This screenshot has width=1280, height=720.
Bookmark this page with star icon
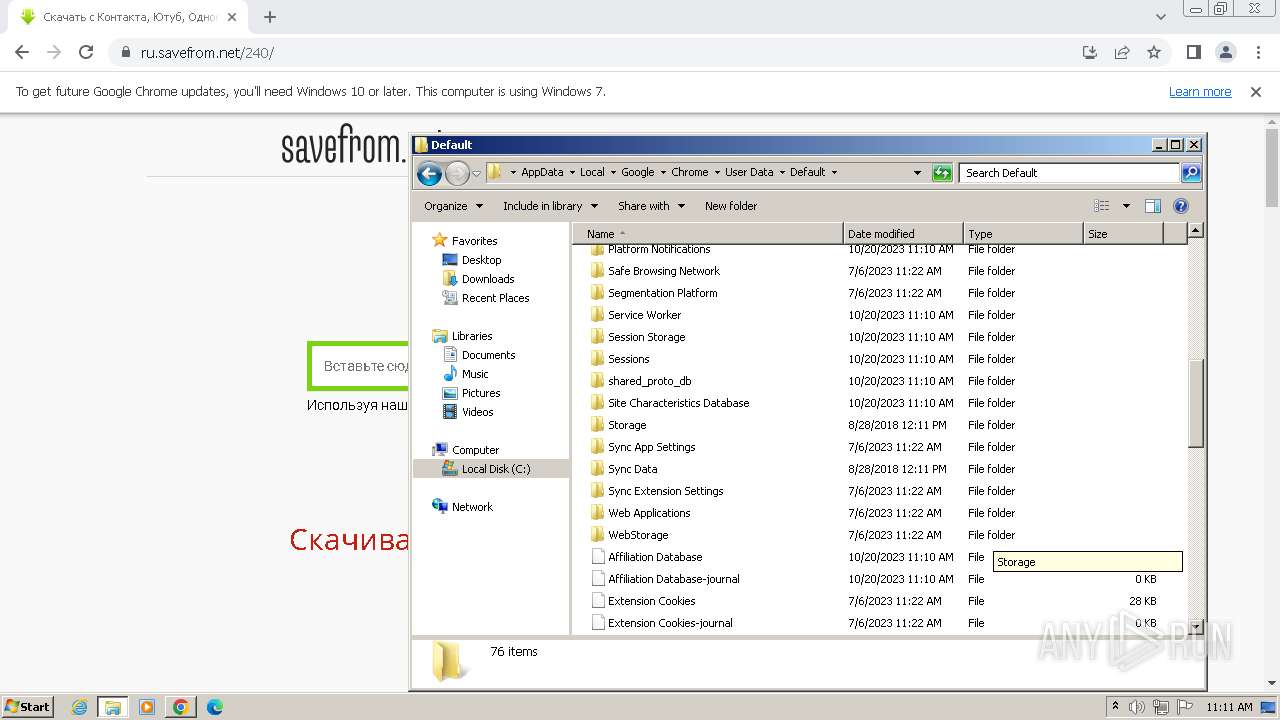tap(1154, 52)
